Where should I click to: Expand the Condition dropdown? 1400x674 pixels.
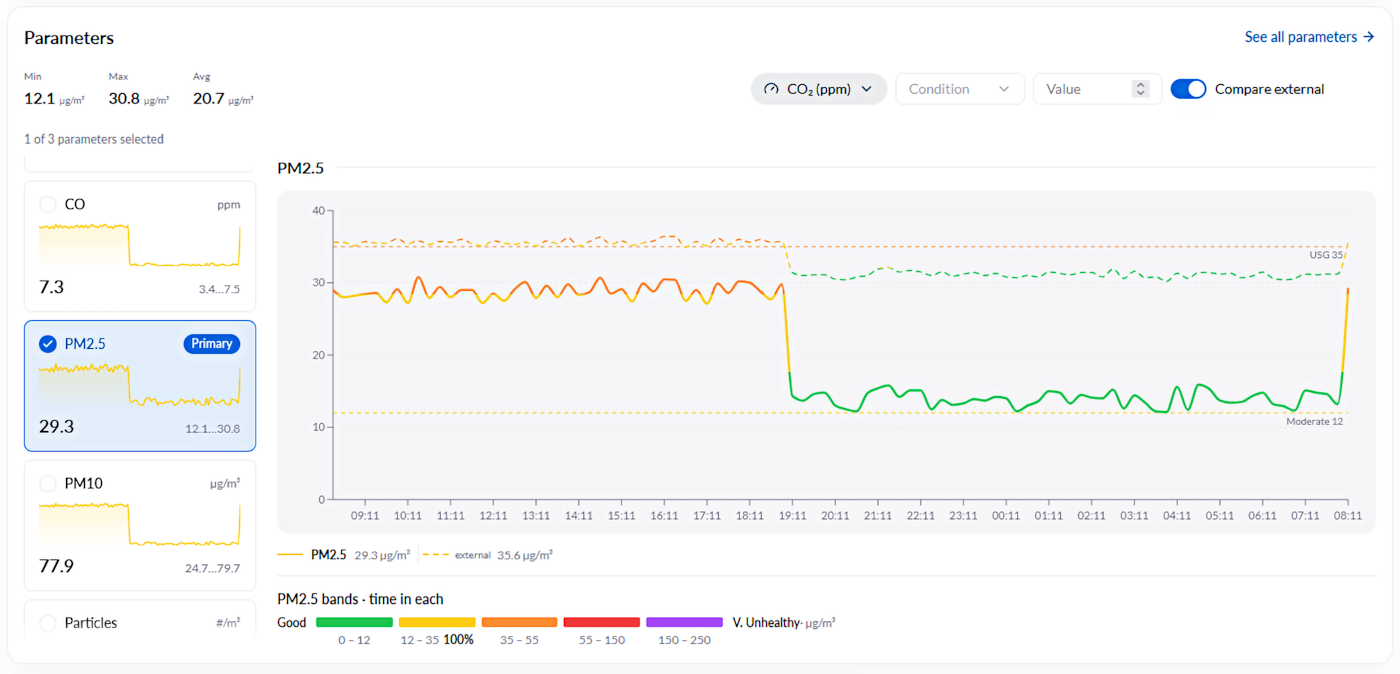[960, 89]
